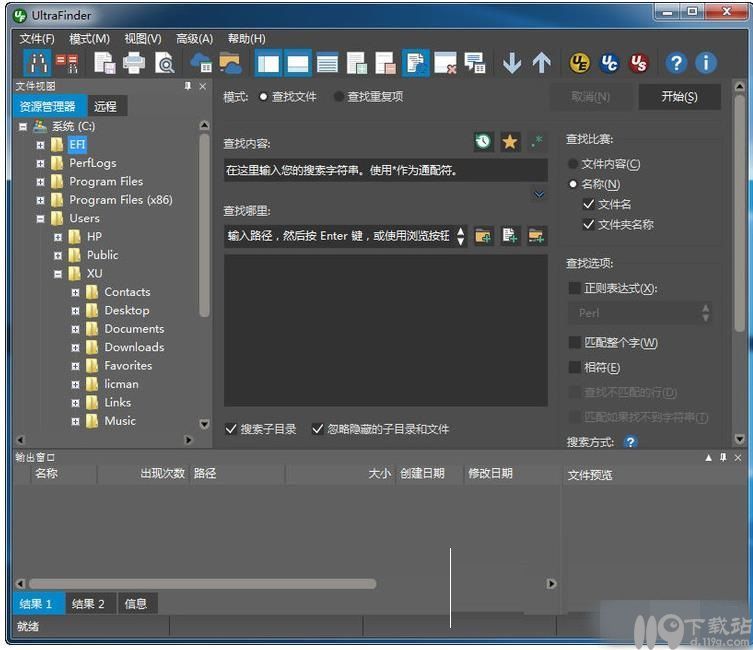Image resolution: width=753 pixels, height=650 pixels.
Task: Toggle 忽略隐藏的子目录和文件 checkbox
Action: click(317, 429)
